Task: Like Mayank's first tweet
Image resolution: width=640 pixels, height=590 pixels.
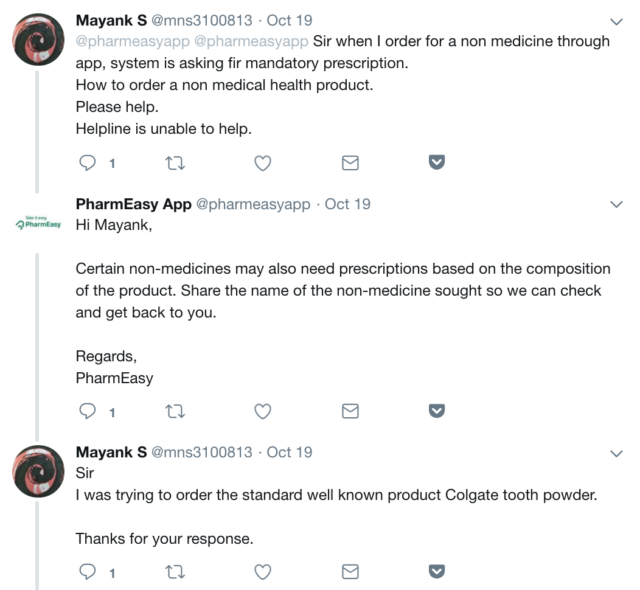Action: (x=263, y=162)
